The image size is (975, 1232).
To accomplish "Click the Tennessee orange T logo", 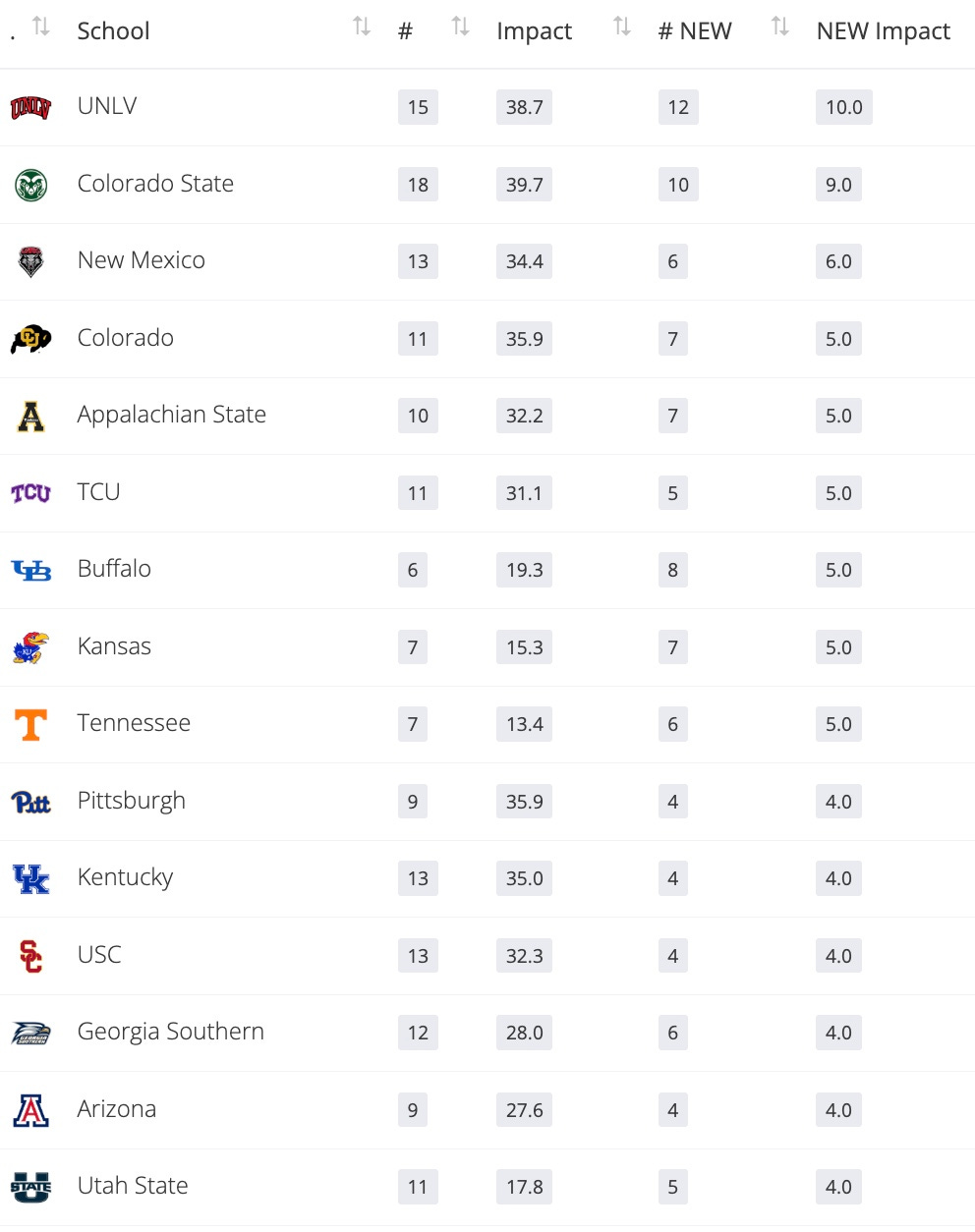I will click(30, 724).
